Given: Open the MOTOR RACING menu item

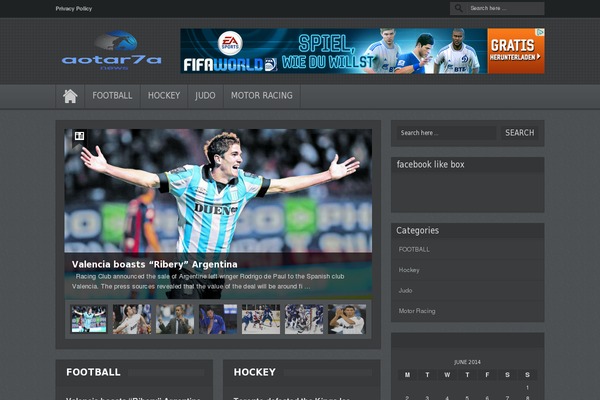Looking at the screenshot, I should [x=262, y=96].
